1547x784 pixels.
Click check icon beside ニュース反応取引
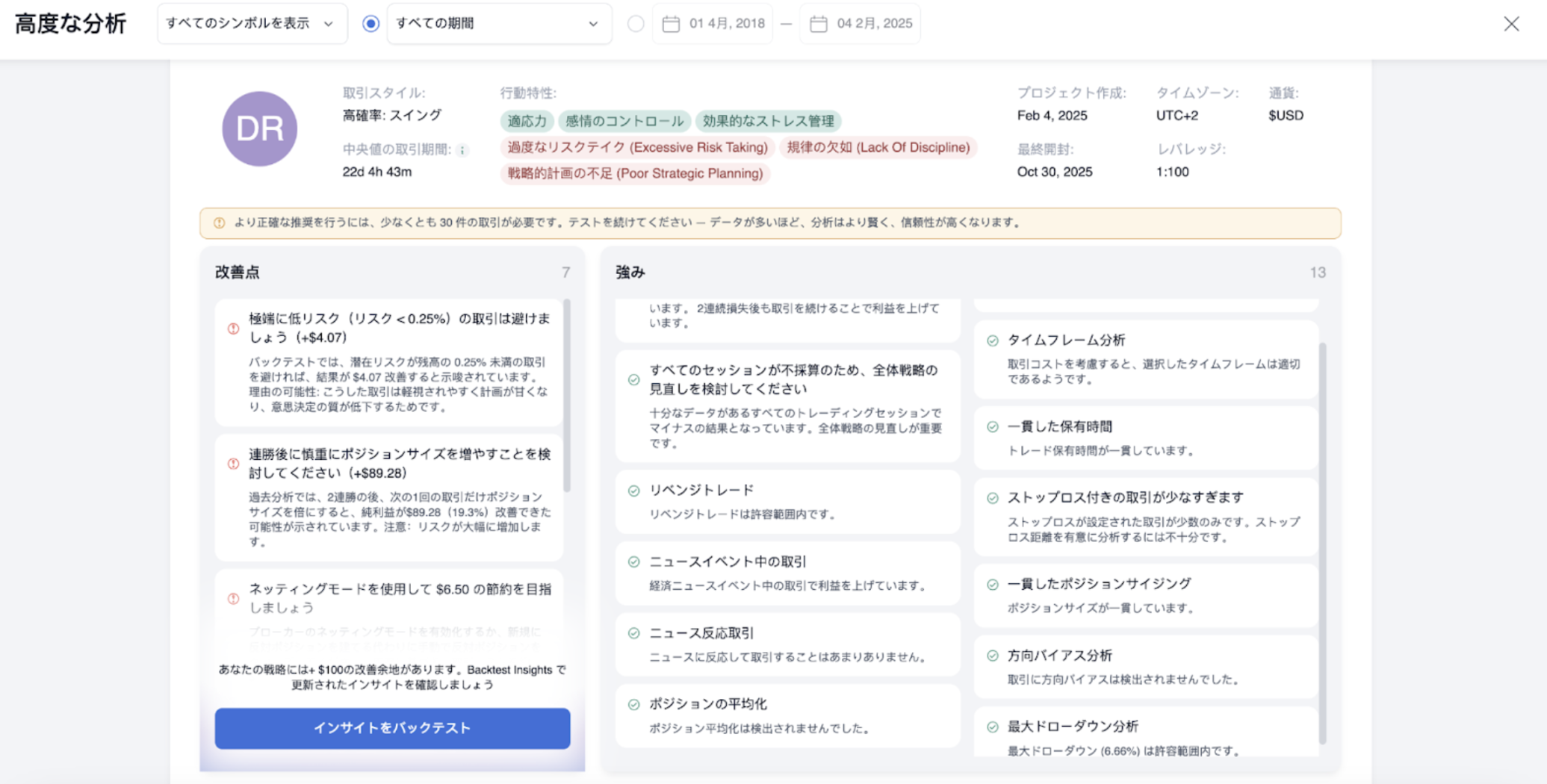(x=633, y=633)
